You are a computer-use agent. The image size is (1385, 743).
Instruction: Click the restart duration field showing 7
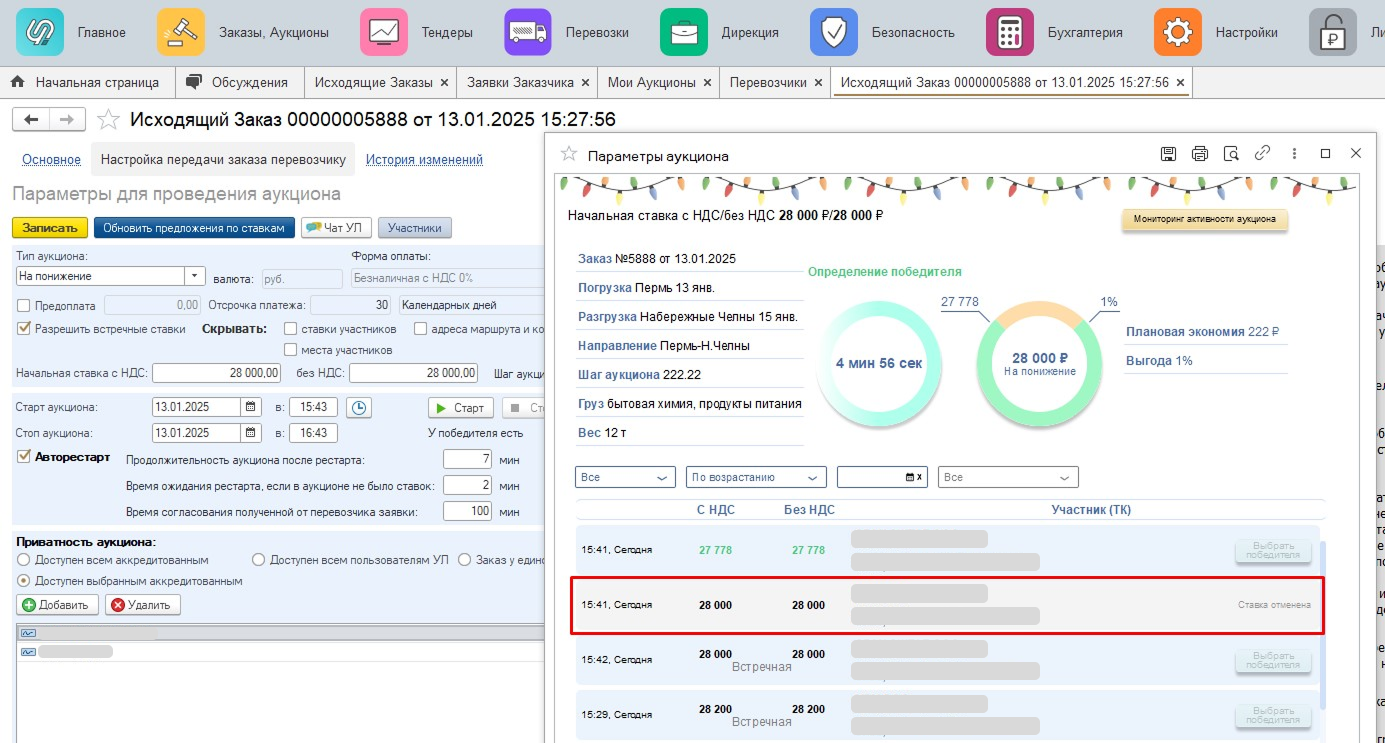coord(468,459)
